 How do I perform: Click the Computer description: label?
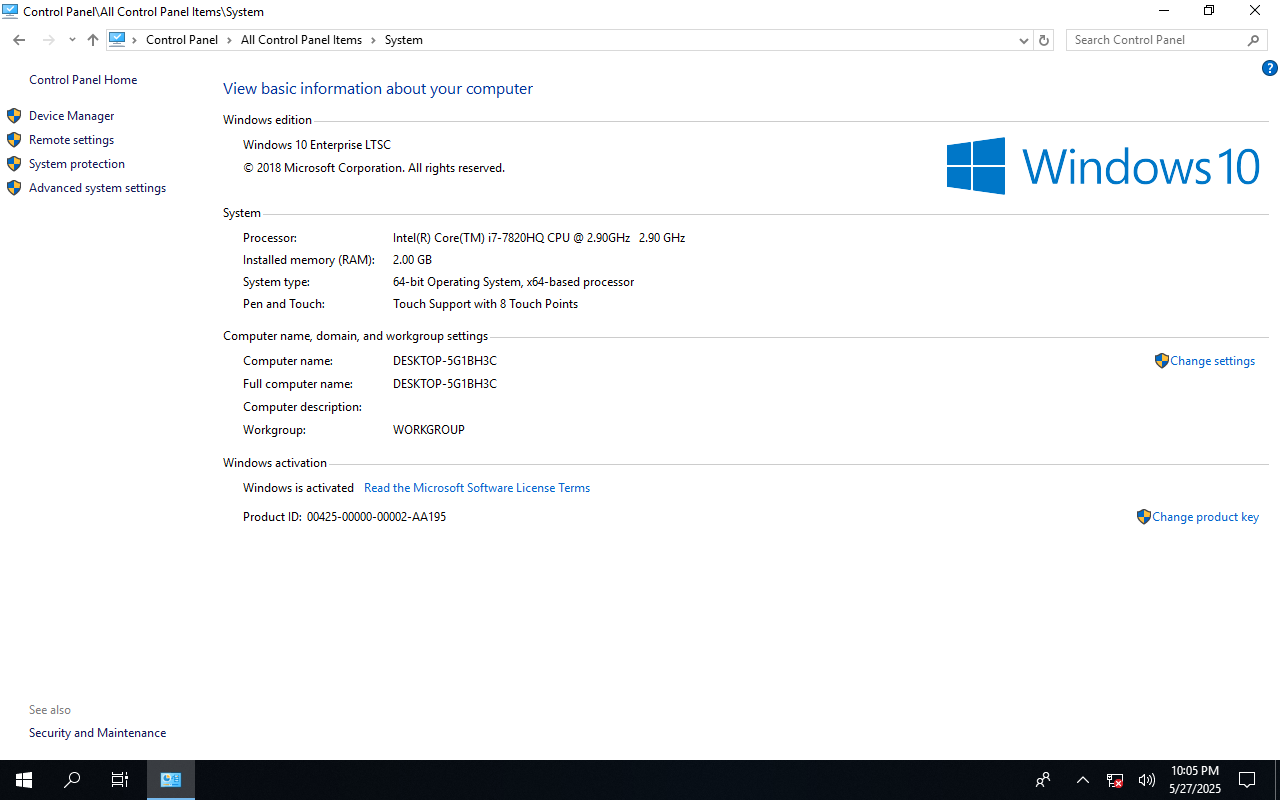pyautogui.click(x=302, y=407)
